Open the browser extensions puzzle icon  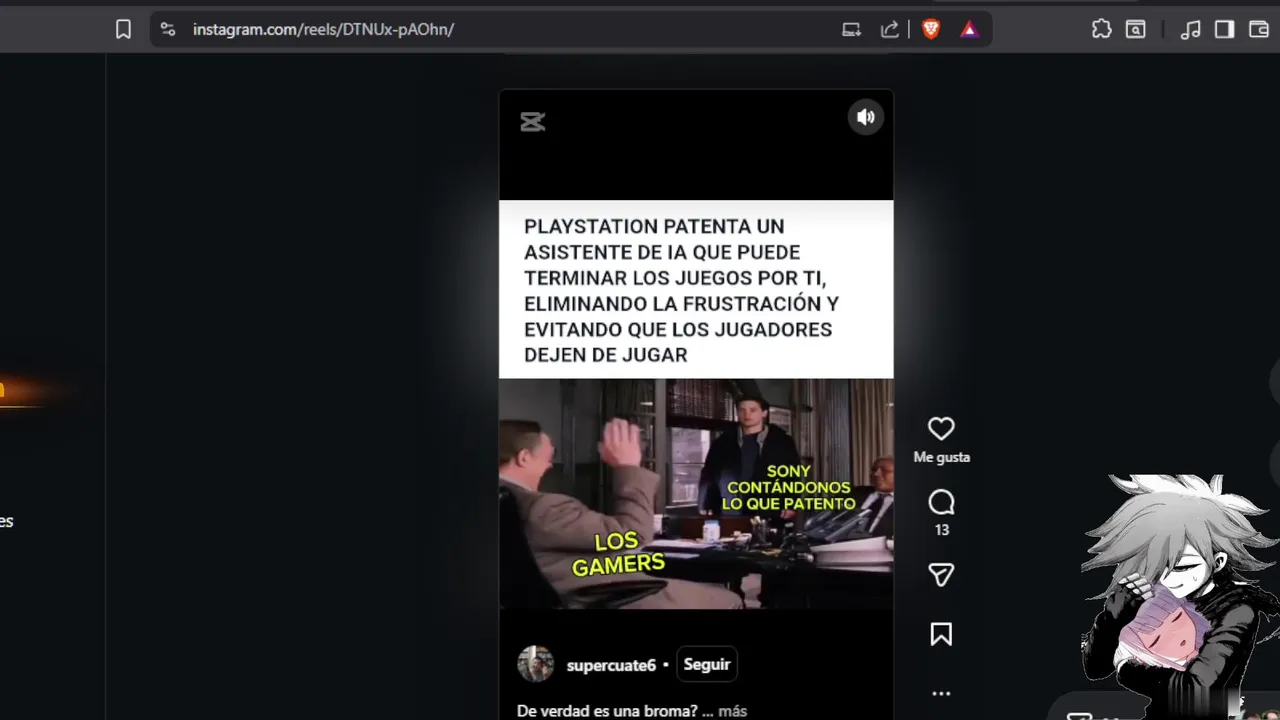pyautogui.click(x=1101, y=29)
